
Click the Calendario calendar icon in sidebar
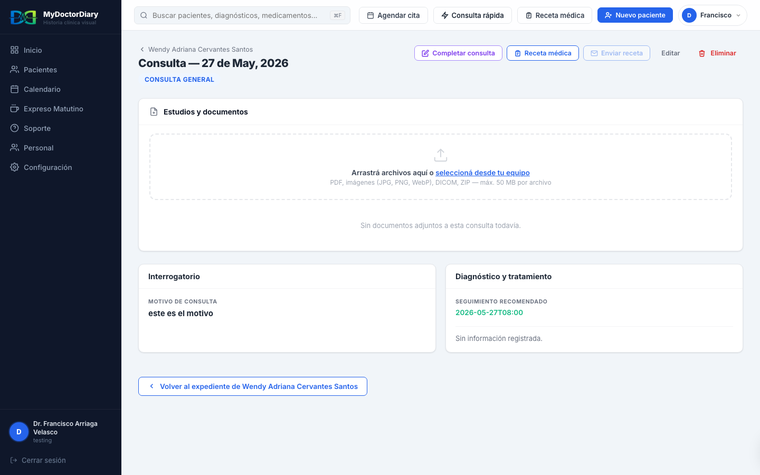[x=15, y=89]
